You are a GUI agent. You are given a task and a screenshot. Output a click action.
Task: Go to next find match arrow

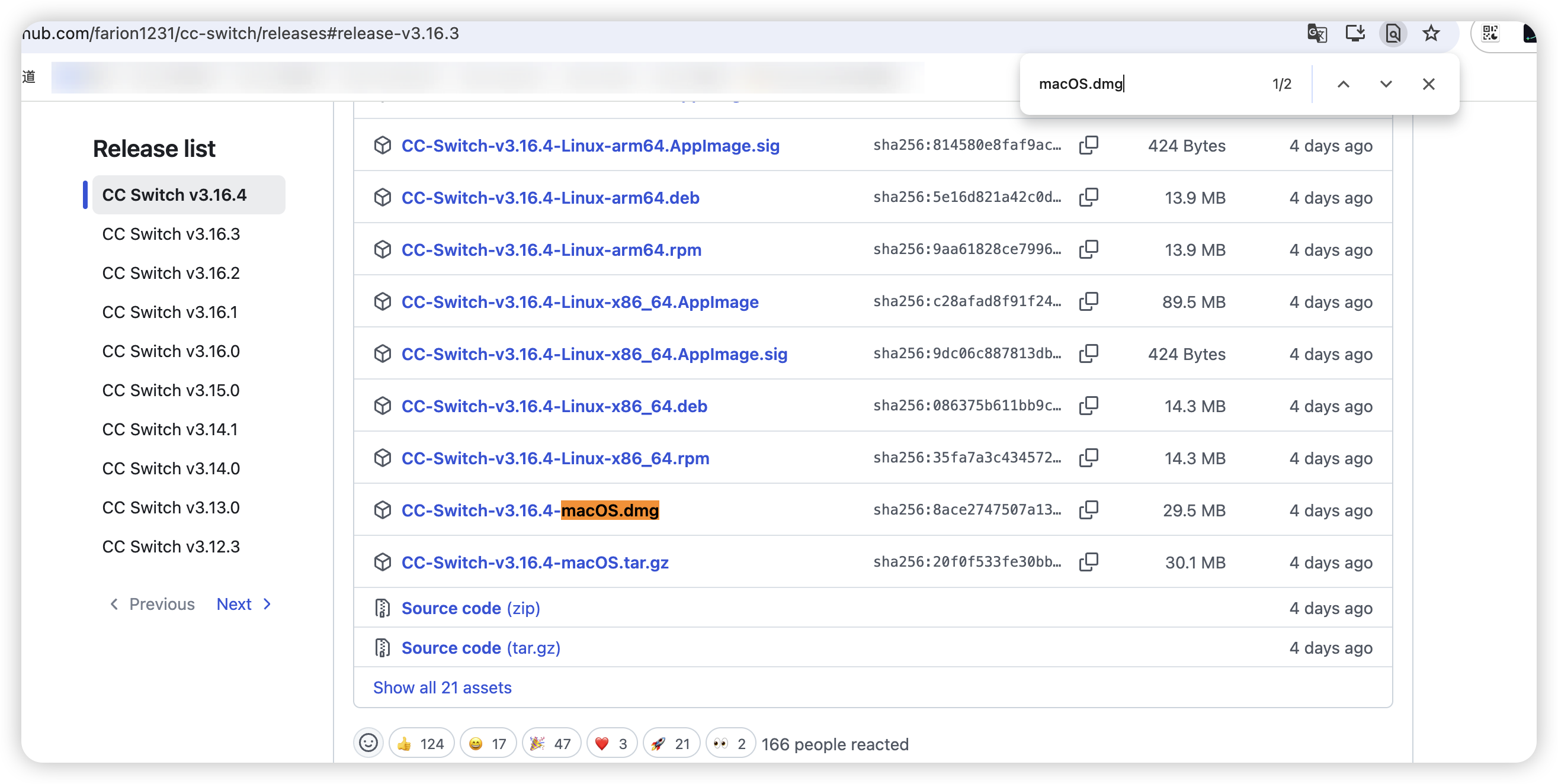[x=1386, y=84]
